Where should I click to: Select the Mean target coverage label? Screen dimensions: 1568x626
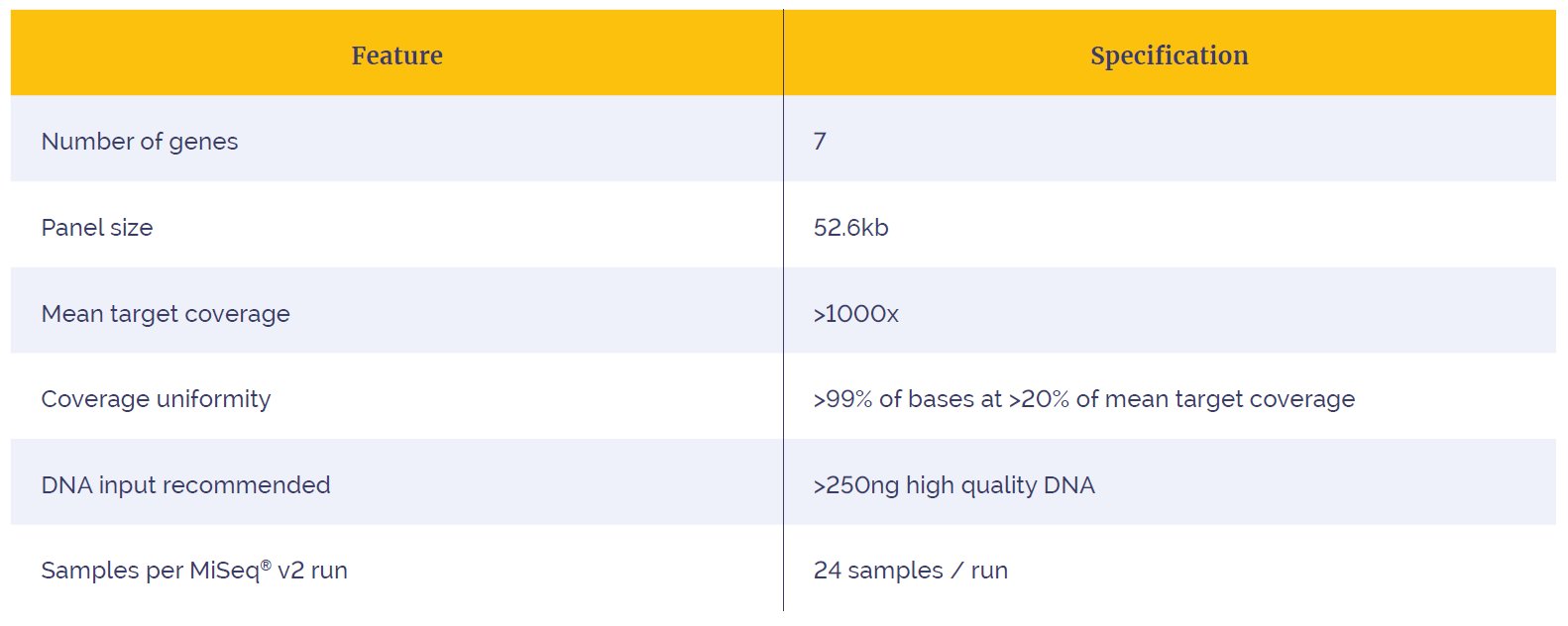pos(166,314)
